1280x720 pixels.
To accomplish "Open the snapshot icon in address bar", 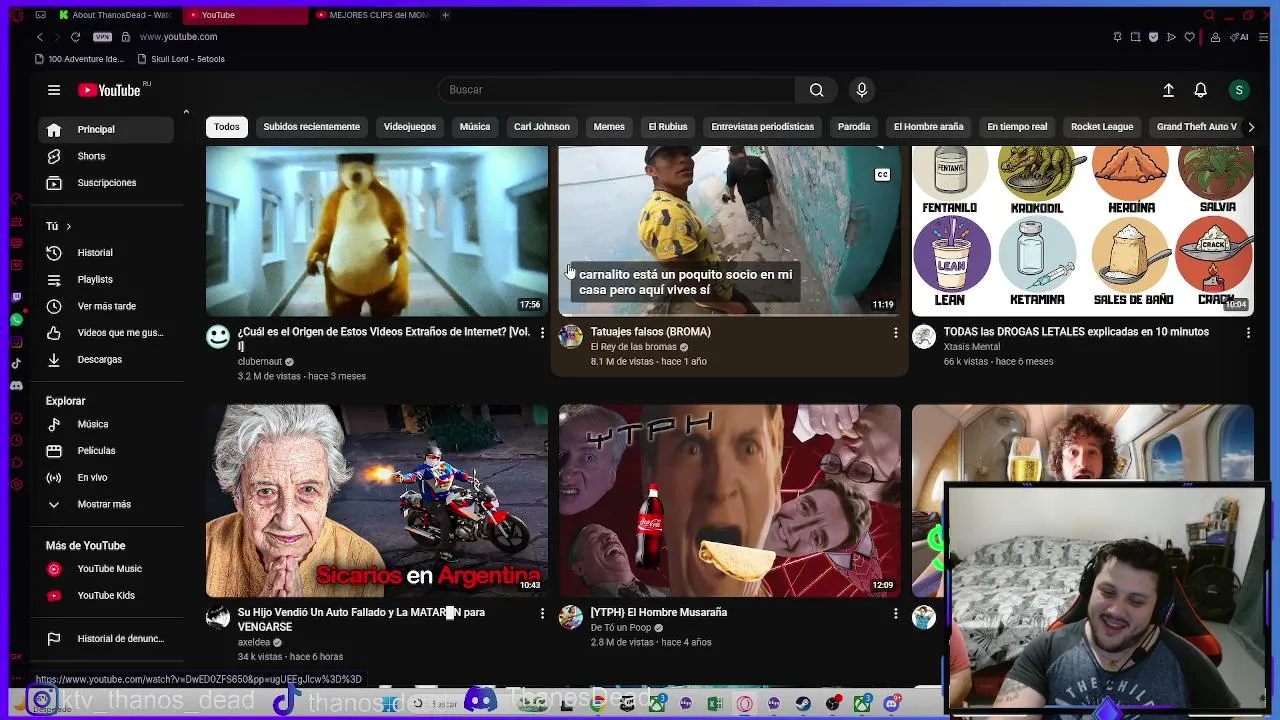I will coord(1135,37).
